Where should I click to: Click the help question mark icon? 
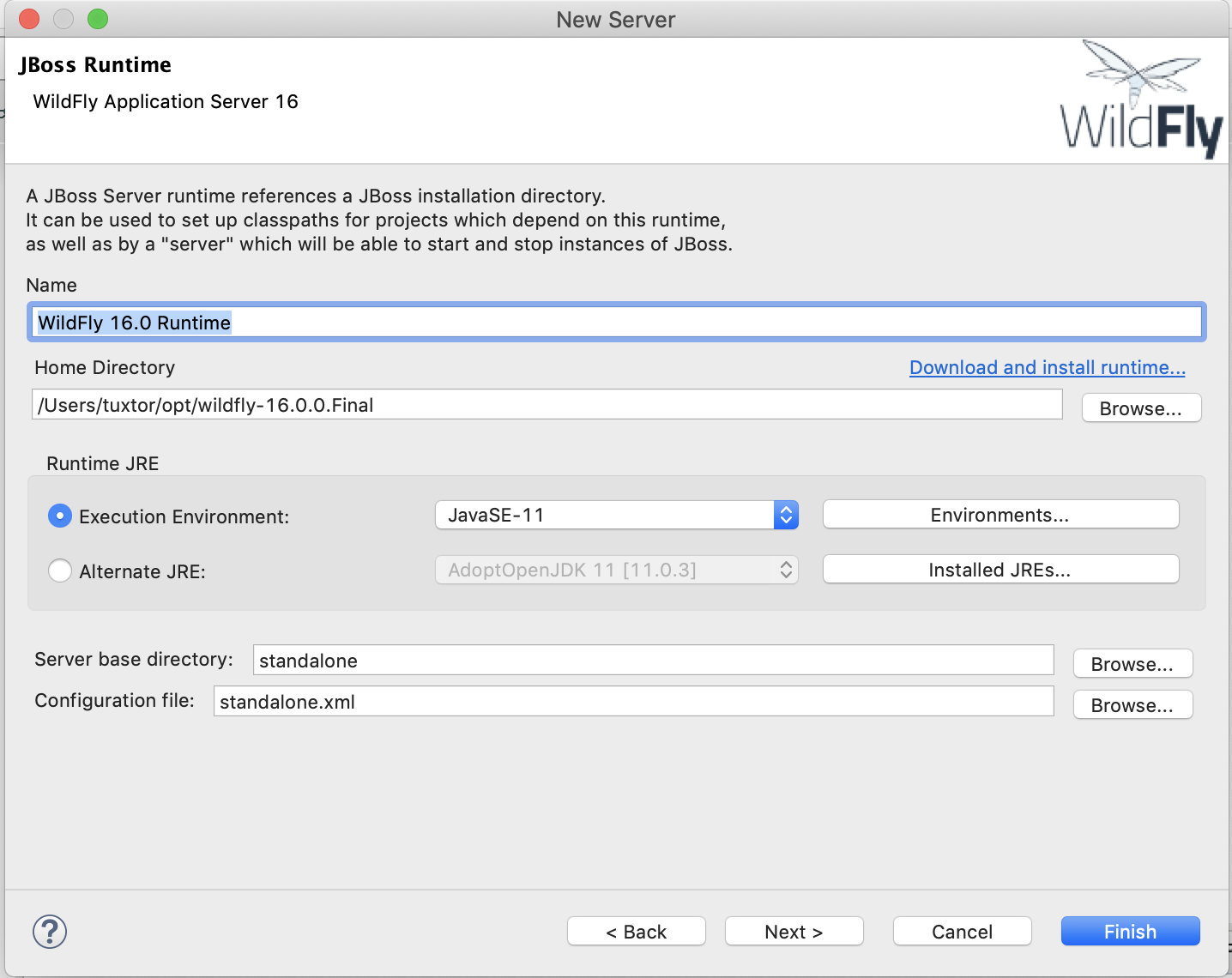[50, 932]
